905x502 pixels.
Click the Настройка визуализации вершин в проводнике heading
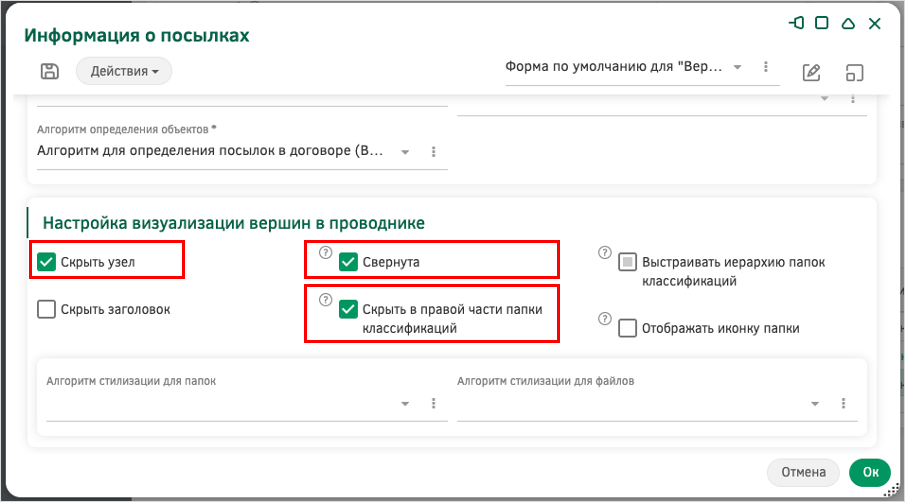[x=234, y=223]
